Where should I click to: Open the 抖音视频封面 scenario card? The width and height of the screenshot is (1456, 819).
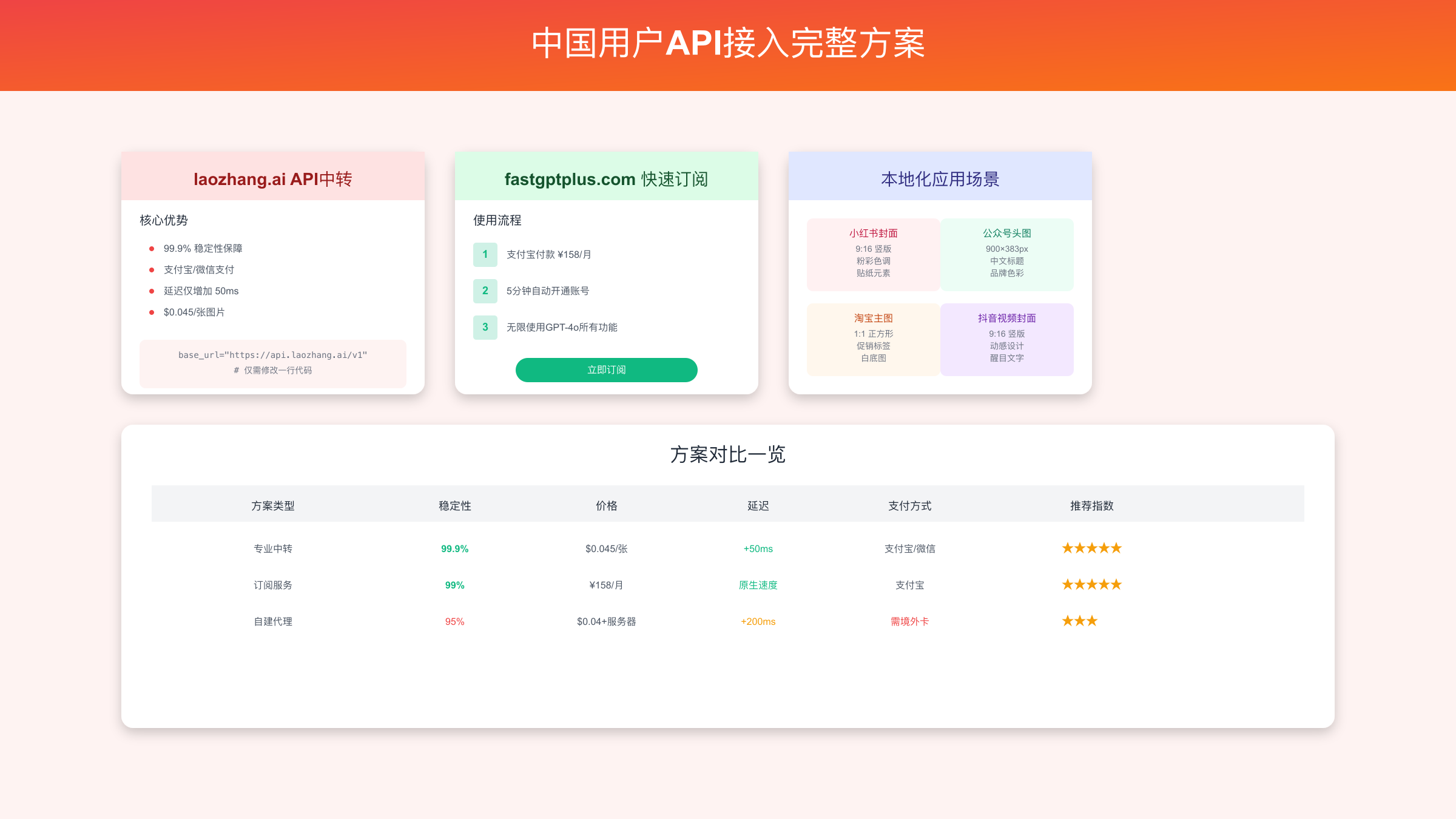point(1007,340)
